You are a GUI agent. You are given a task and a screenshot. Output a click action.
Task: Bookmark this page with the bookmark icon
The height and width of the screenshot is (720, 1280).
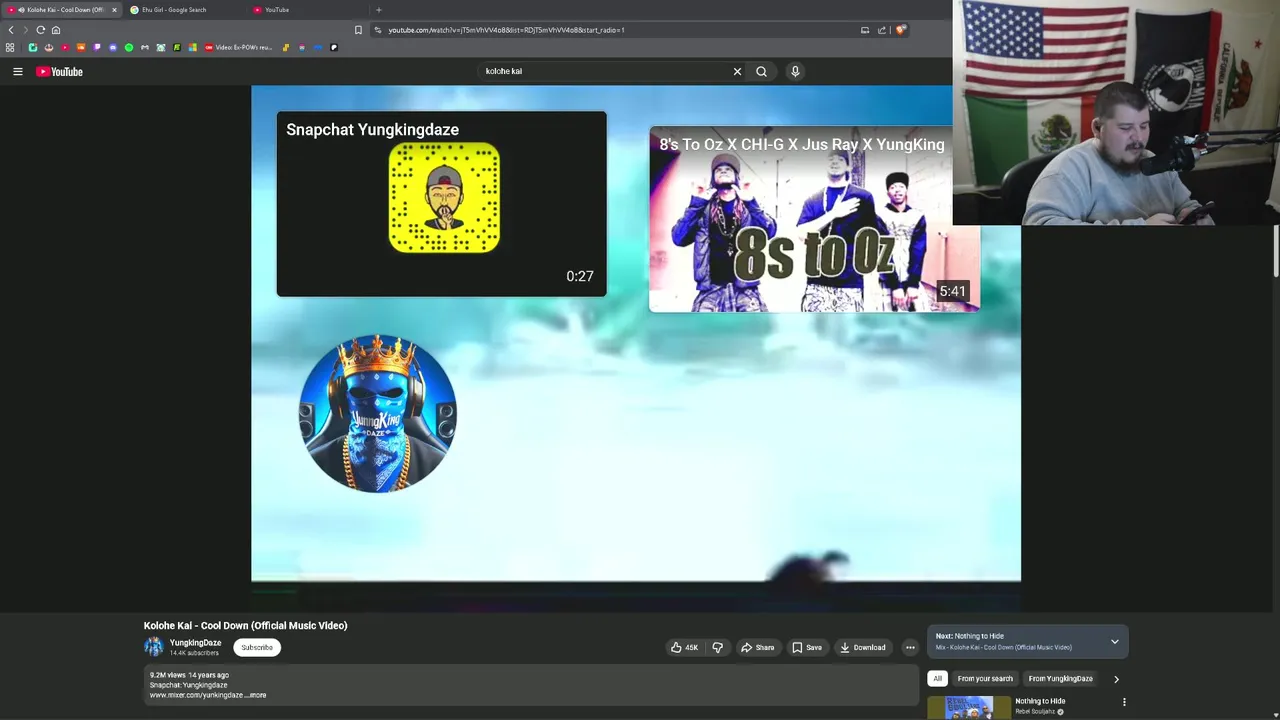pos(358,29)
